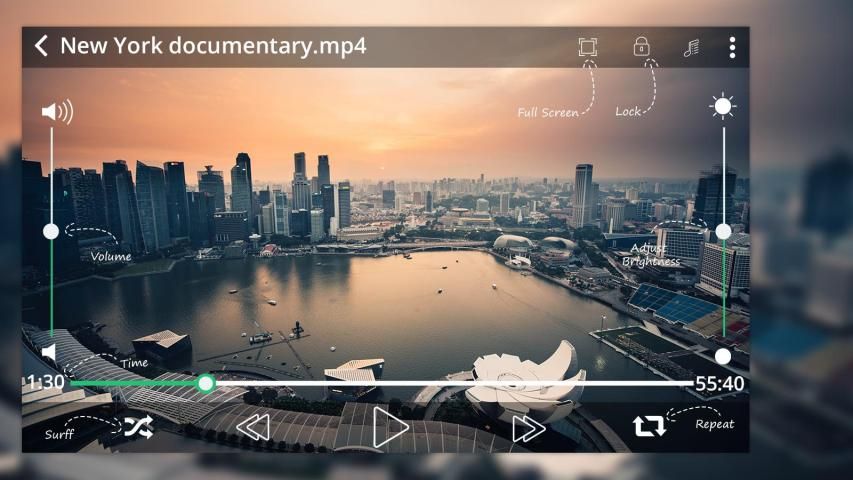
Task: Click the sun brightness icon at top right
Action: (722, 106)
